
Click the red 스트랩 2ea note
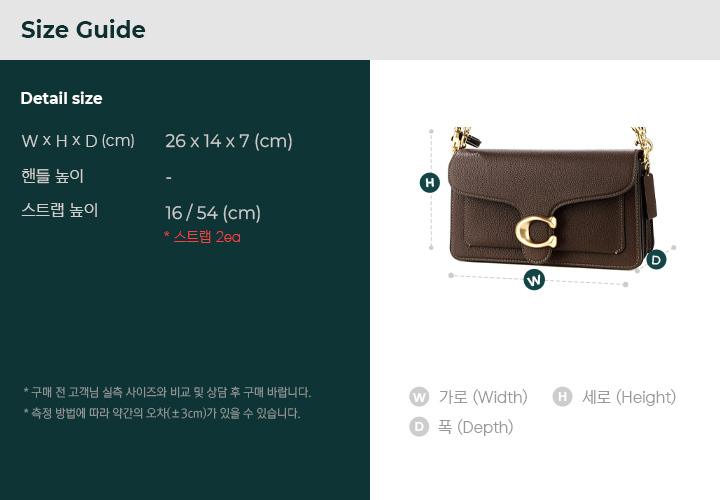click(x=202, y=237)
